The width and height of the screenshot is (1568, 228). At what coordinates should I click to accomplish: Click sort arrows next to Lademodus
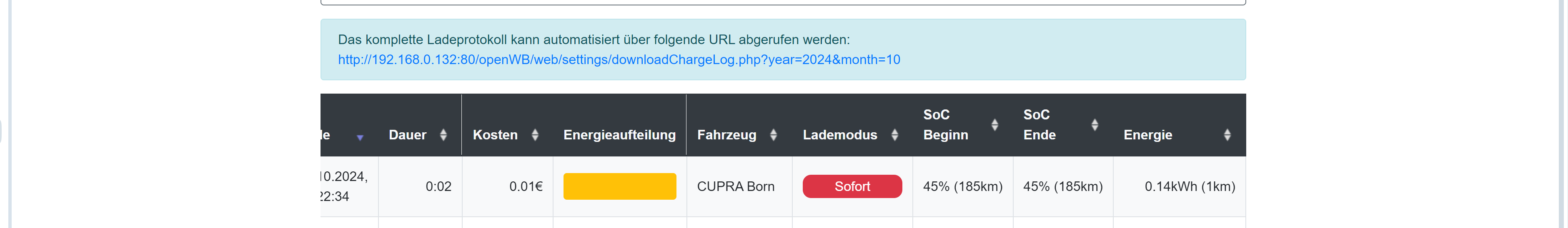tap(894, 135)
